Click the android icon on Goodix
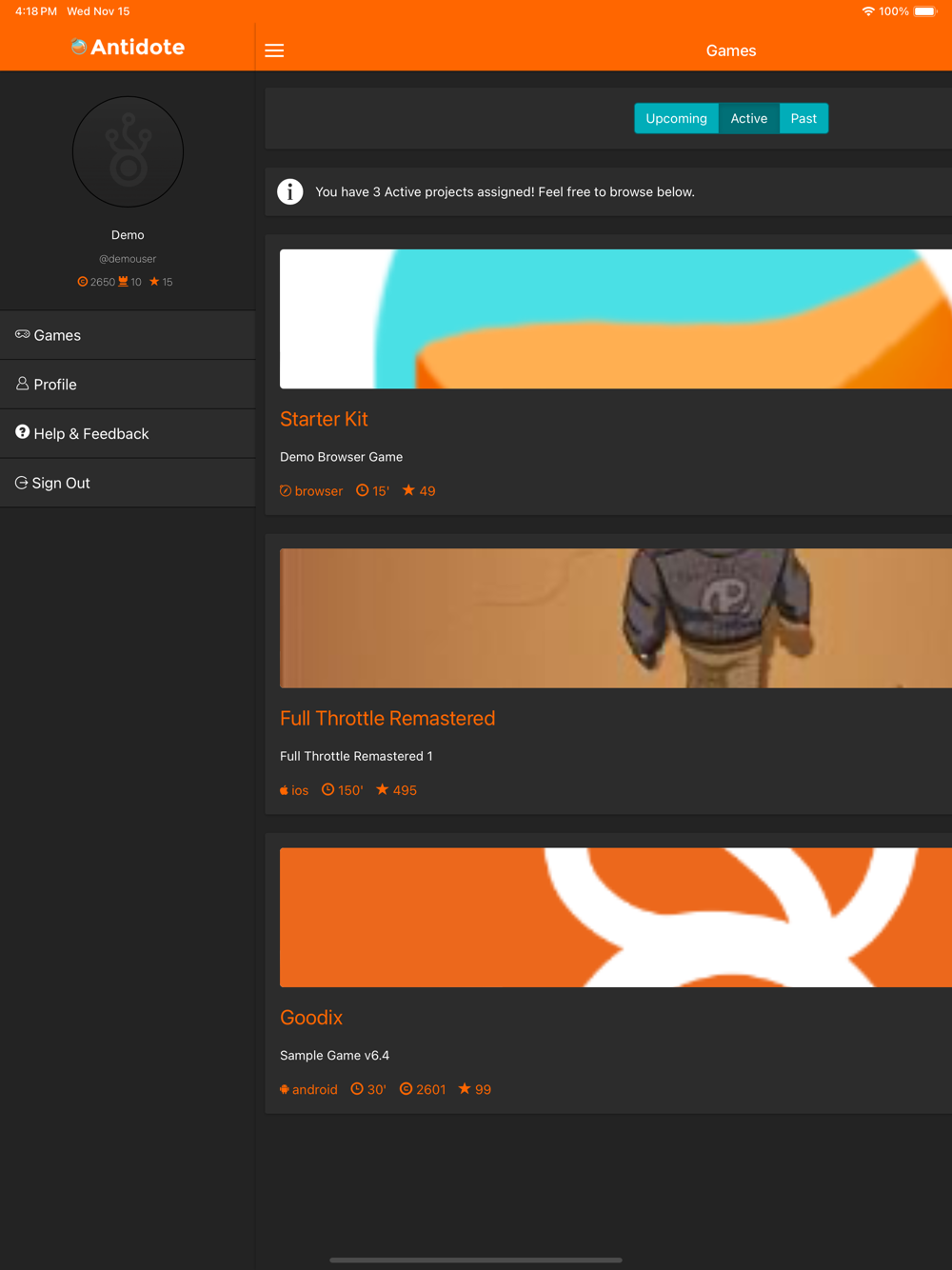Screen dimensions: 952x1270 (284, 1089)
